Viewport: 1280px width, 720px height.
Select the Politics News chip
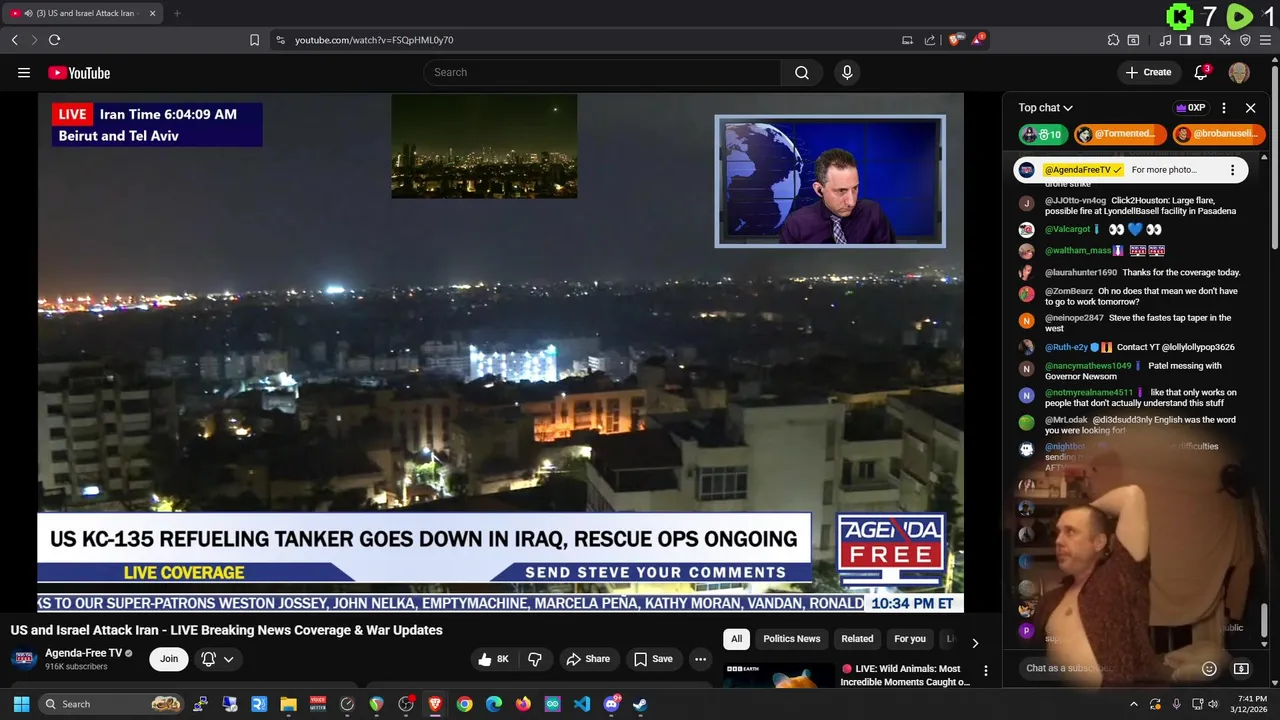(792, 639)
